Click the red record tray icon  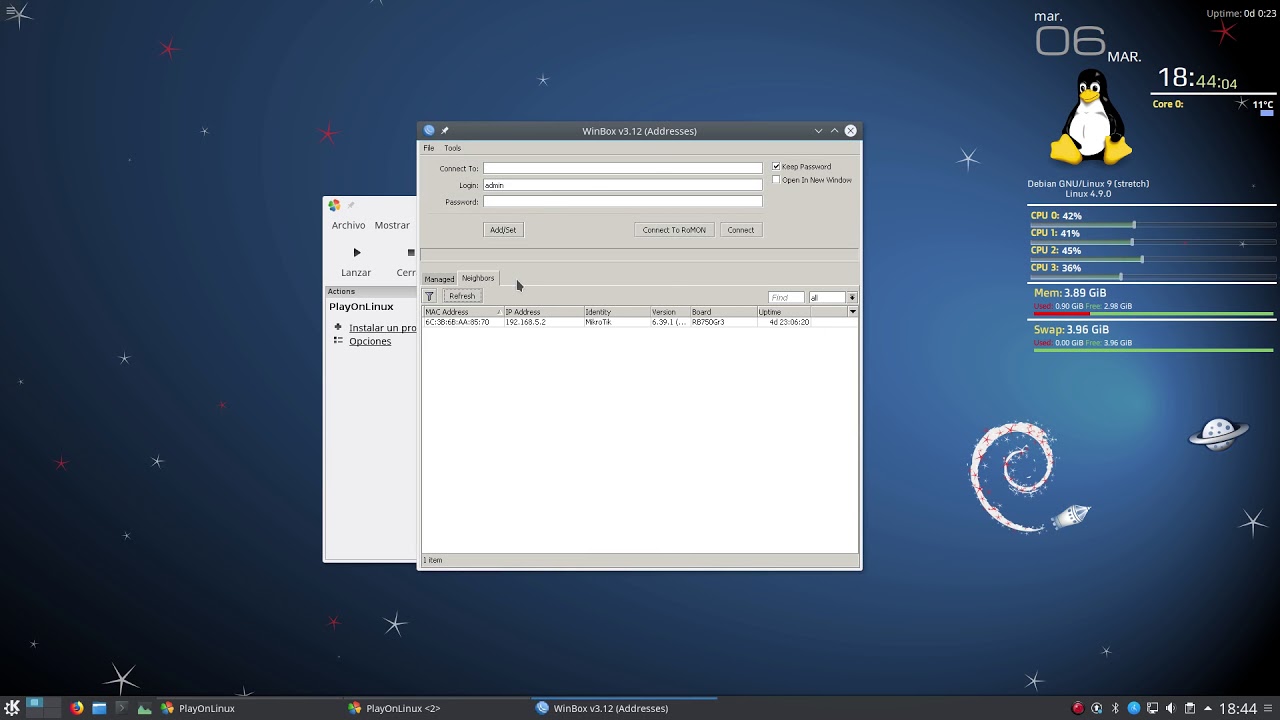[1078, 708]
